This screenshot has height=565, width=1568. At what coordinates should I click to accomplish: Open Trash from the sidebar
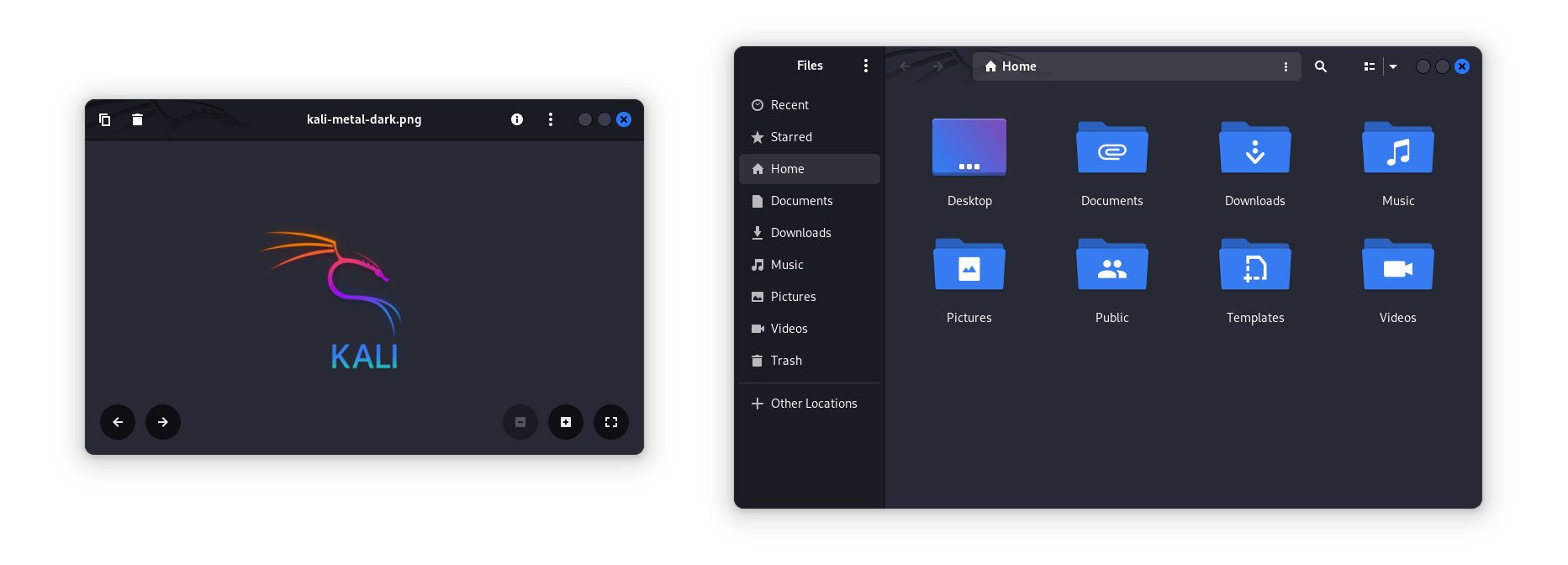coord(786,361)
